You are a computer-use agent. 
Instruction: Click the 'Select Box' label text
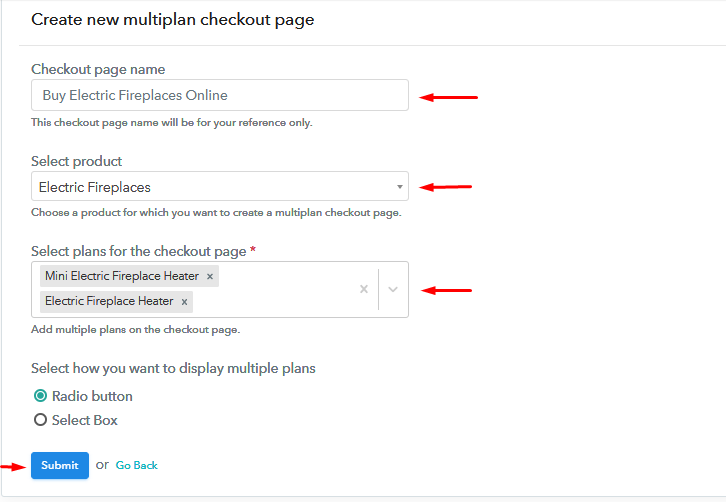tap(85, 420)
